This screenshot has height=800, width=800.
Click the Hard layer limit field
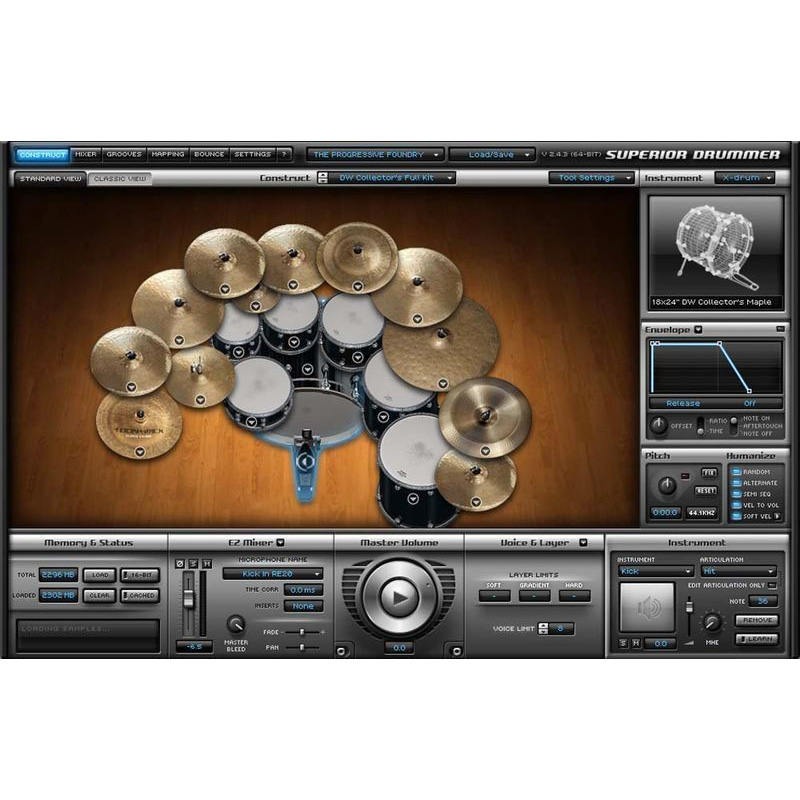pos(574,596)
